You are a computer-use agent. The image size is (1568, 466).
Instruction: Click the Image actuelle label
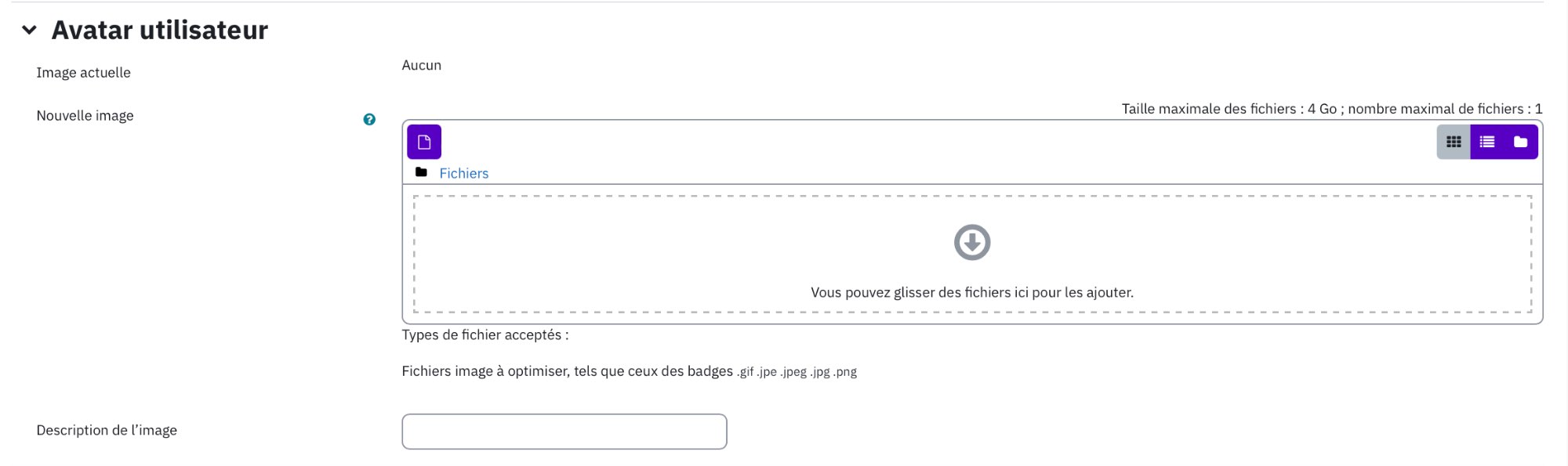[x=83, y=73]
